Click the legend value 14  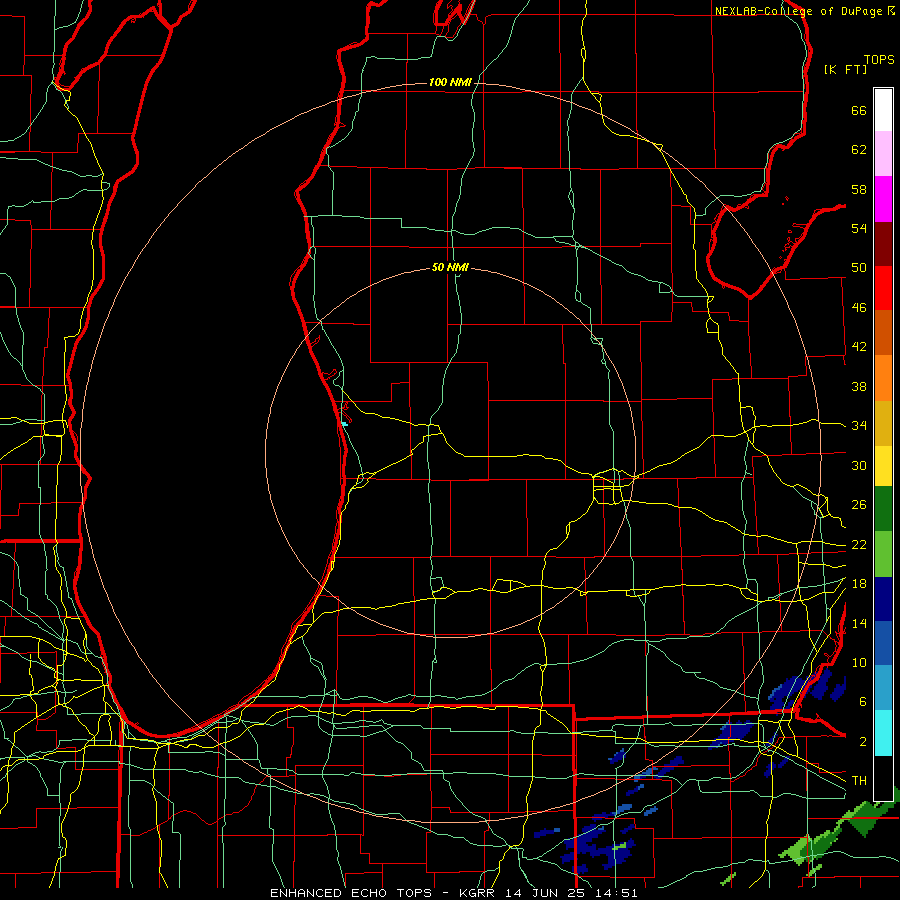click(x=859, y=623)
